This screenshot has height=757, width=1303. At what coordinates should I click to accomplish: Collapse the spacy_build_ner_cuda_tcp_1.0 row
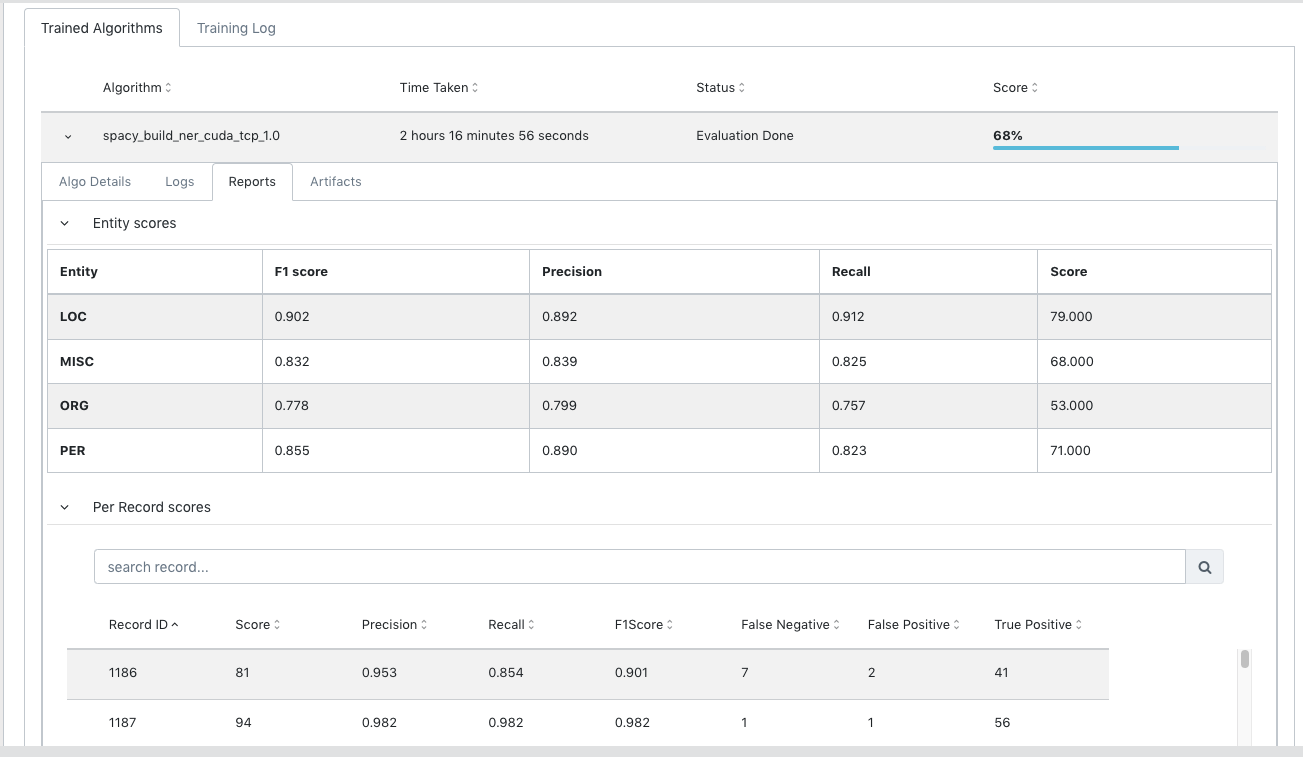click(67, 135)
